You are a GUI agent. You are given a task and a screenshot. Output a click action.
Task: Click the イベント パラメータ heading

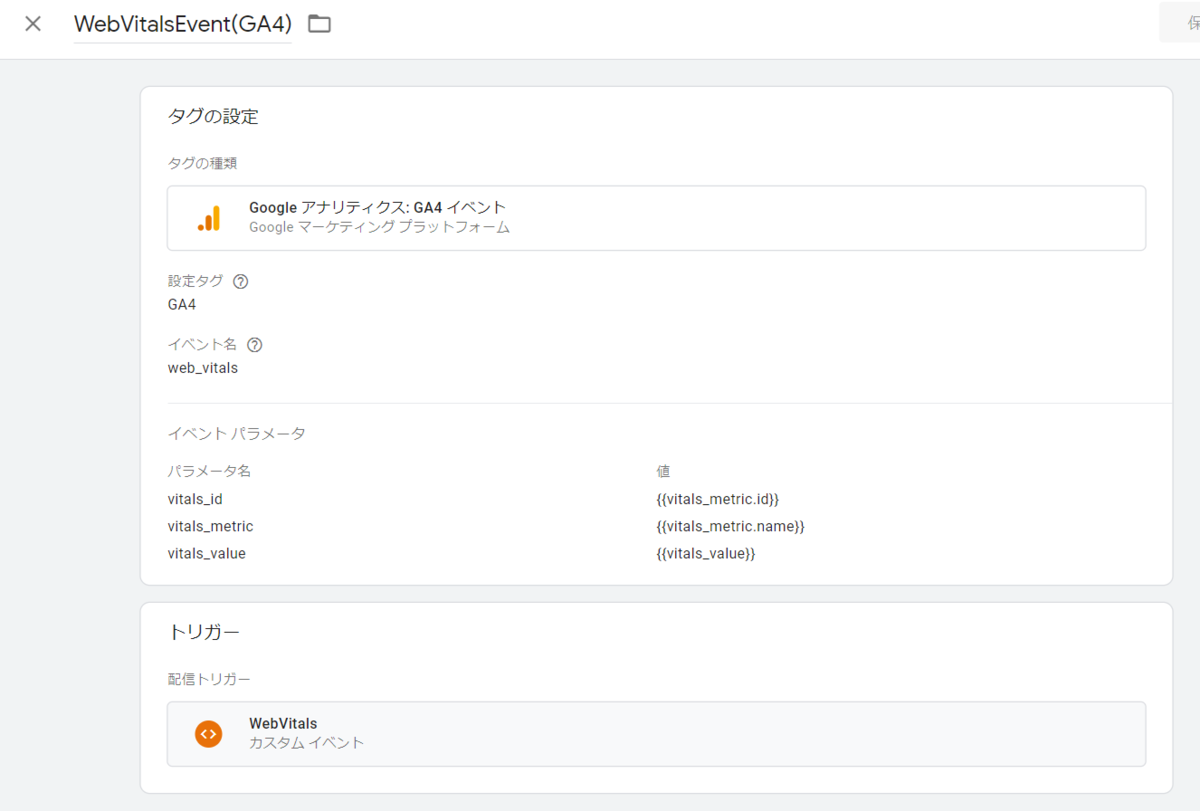tap(237, 433)
